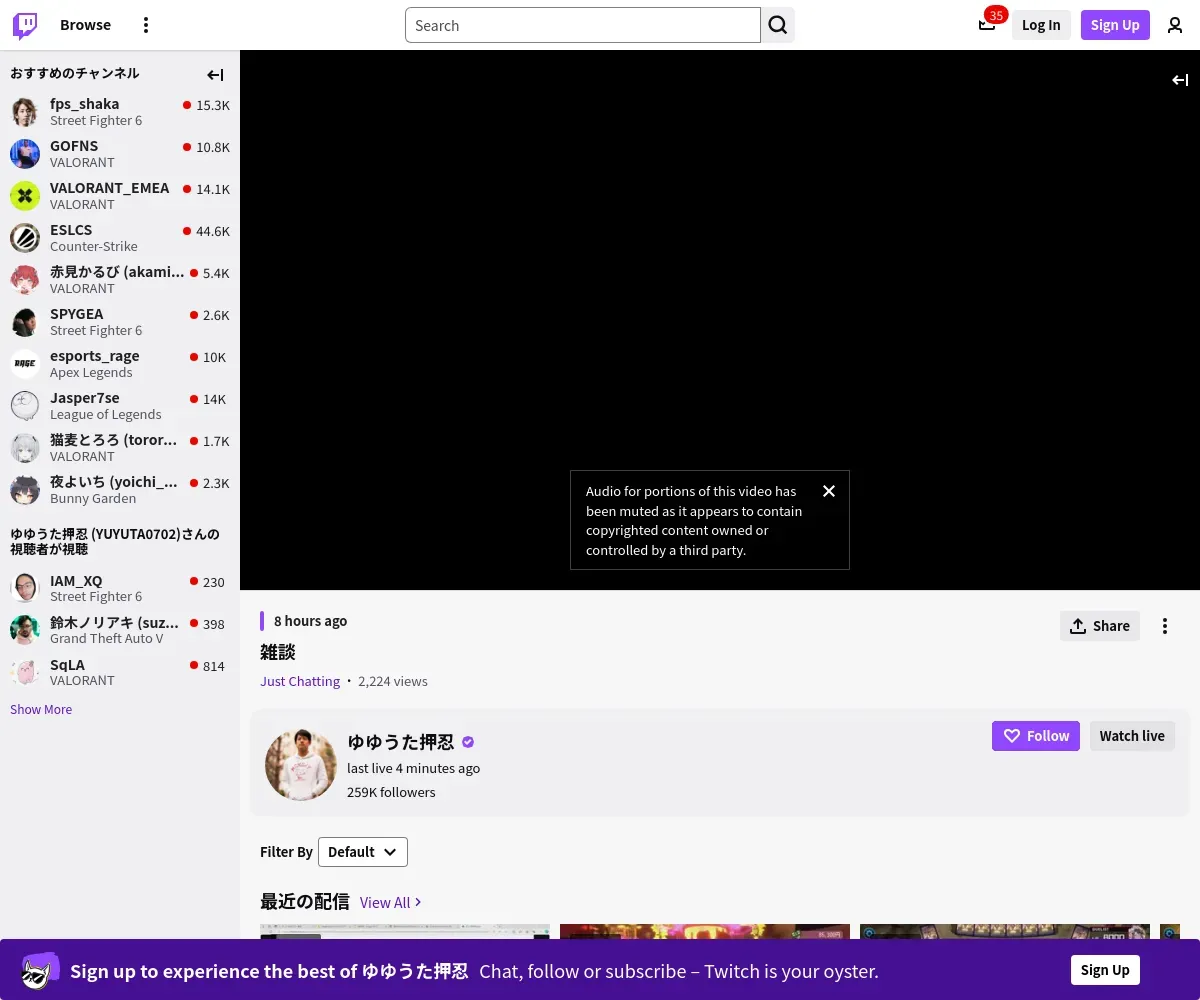The image size is (1200, 1000).
Task: Click the Jasper7se channel avatar
Action: click(25, 406)
